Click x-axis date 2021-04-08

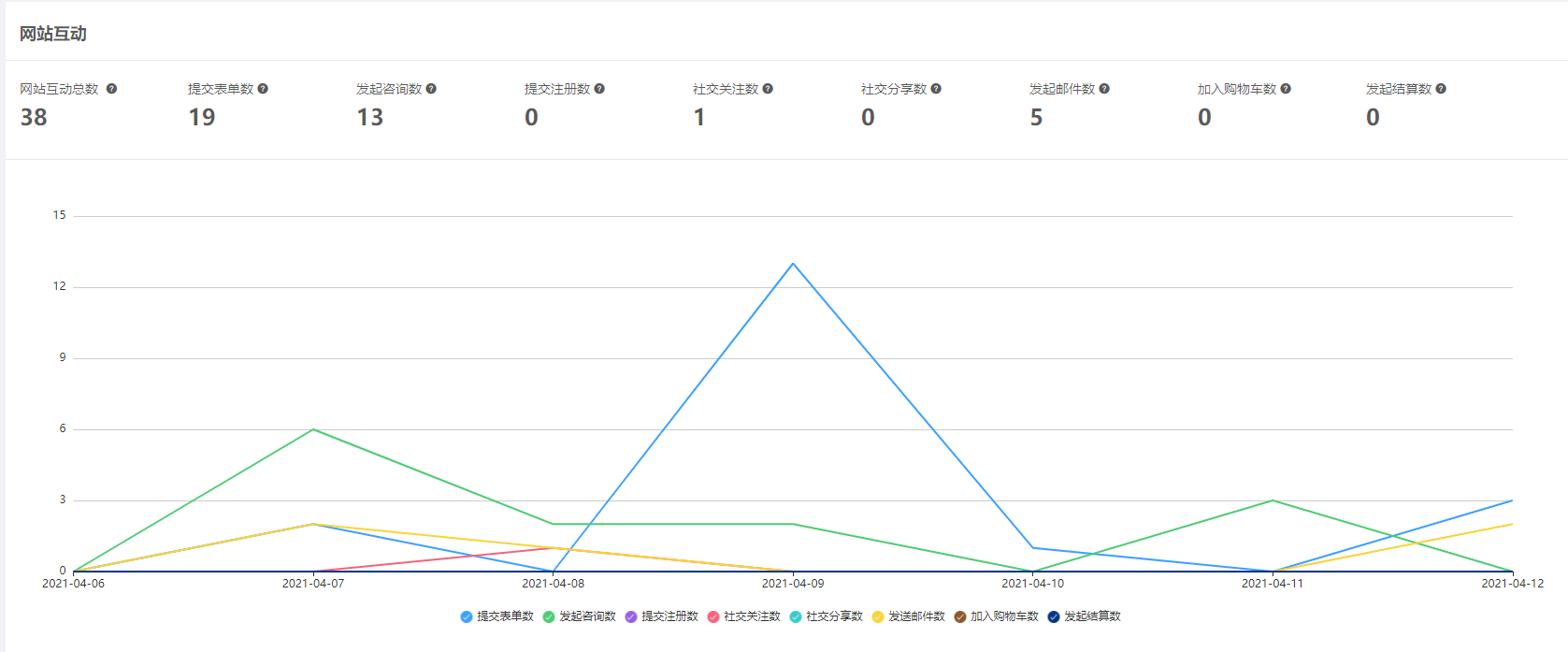(x=554, y=584)
